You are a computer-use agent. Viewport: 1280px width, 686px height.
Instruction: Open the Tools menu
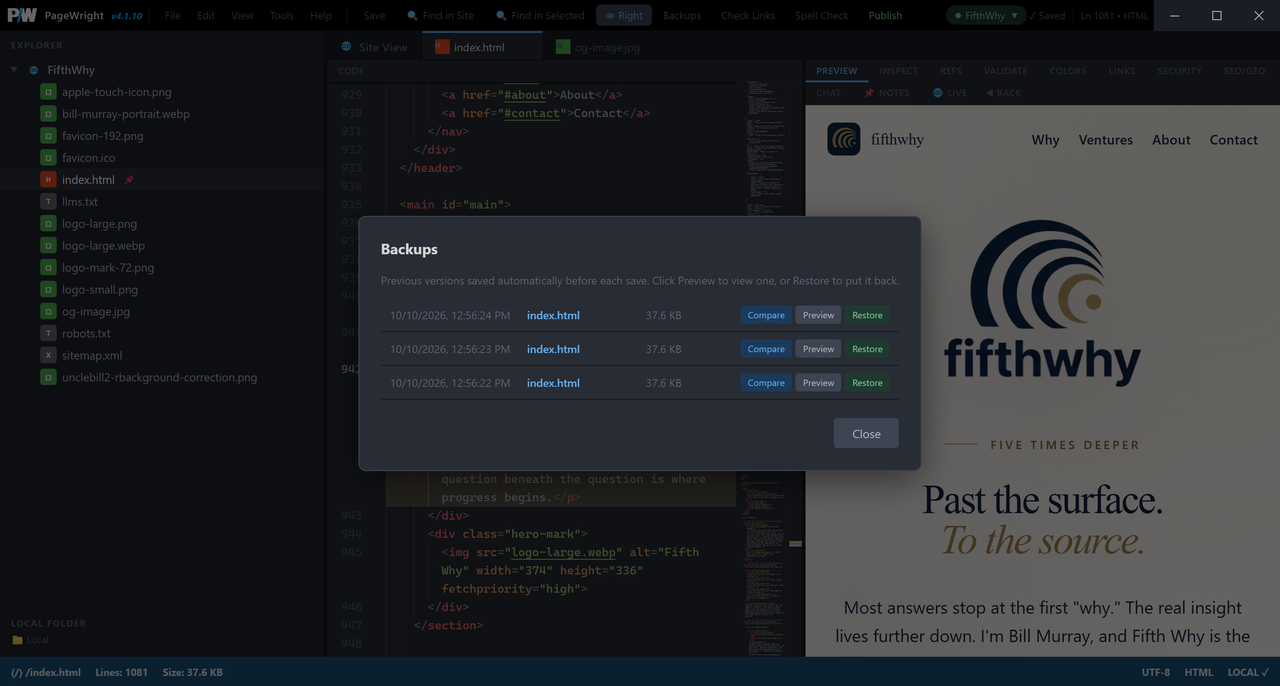coord(282,16)
